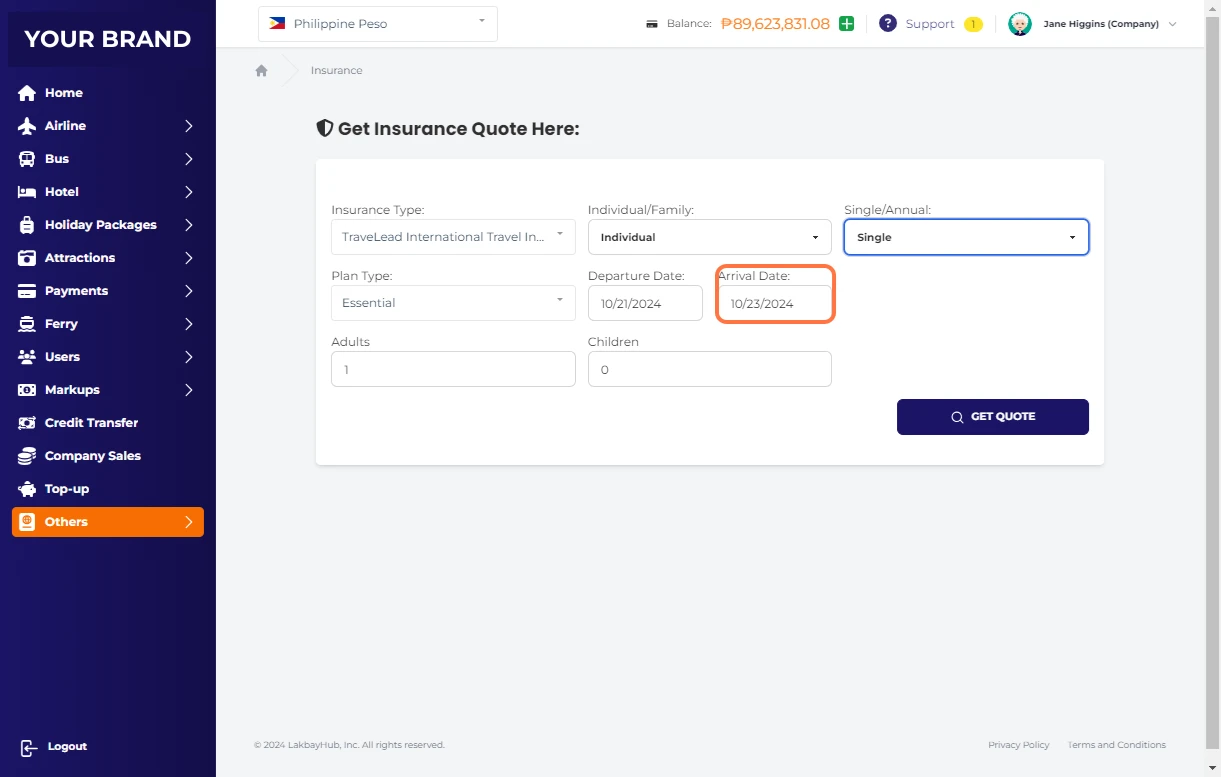1221x777 pixels.
Task: Open the Privacy Policy link
Action: 1018,745
